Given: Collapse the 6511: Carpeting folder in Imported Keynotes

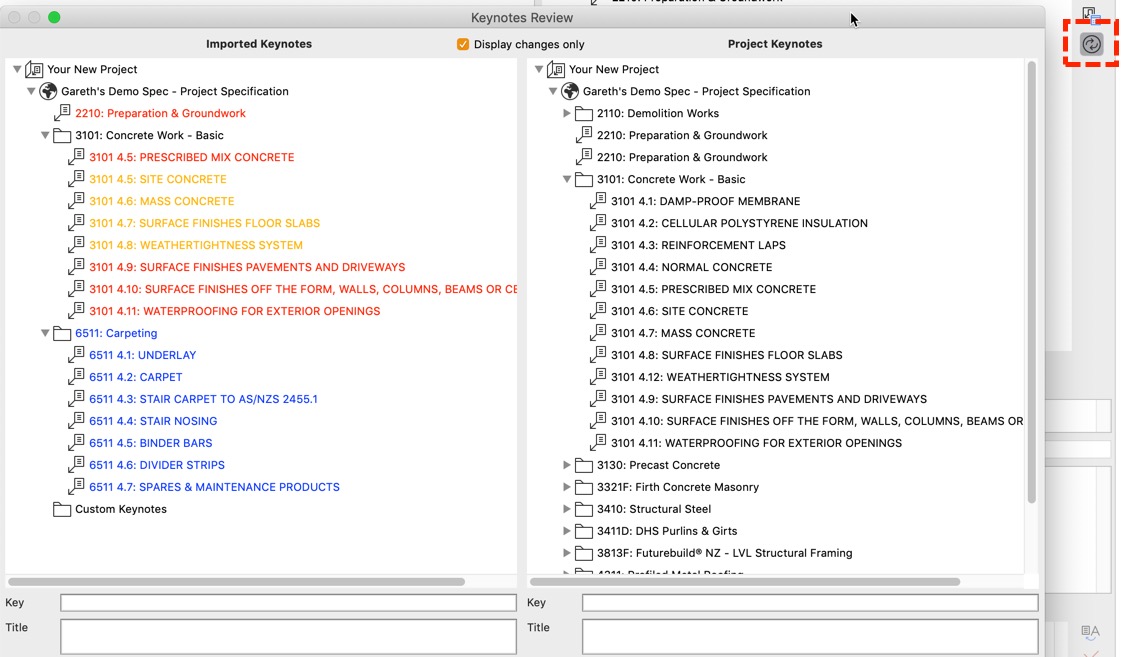Looking at the screenshot, I should click(x=45, y=333).
